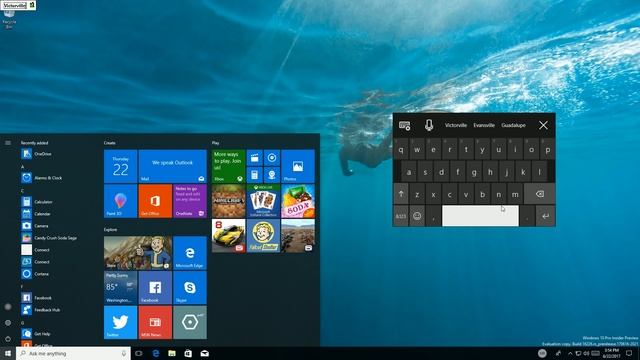This screenshot has height=360, width=640.
Task: Open the Settings gear in Start sidebar
Action: (x=8, y=323)
